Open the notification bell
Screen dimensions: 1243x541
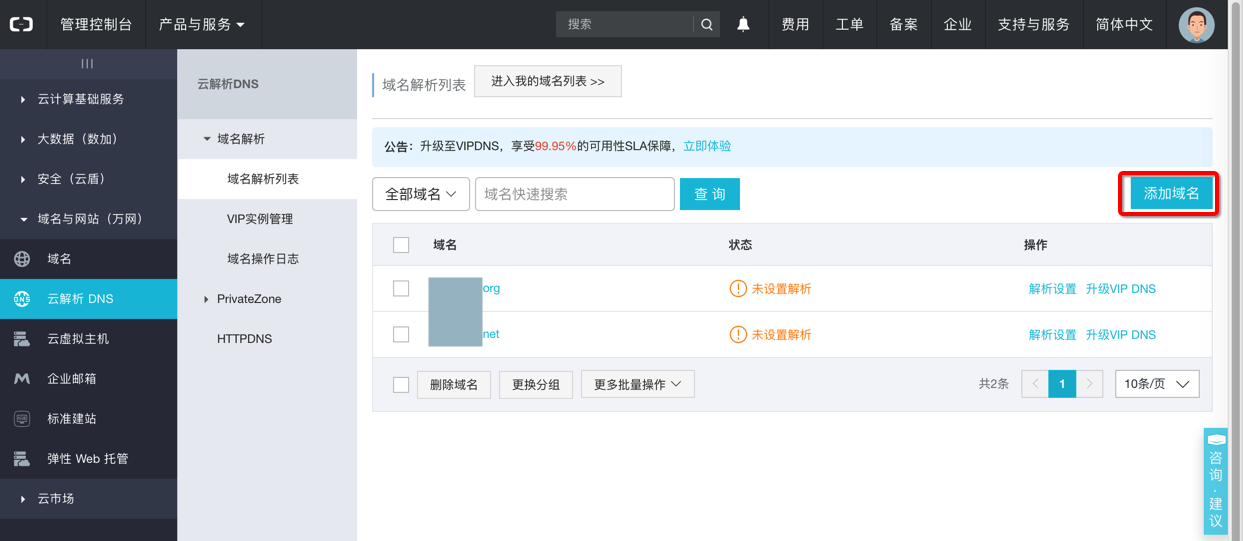[743, 24]
